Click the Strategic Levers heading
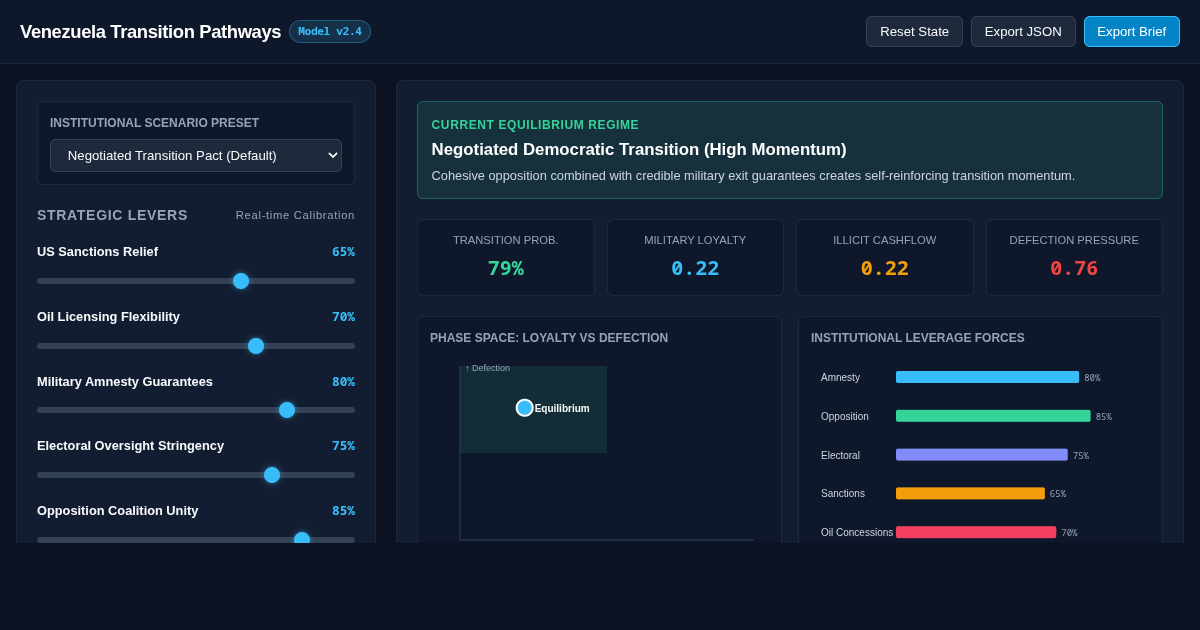Image resolution: width=1200 pixels, height=630 pixels. 112,215
